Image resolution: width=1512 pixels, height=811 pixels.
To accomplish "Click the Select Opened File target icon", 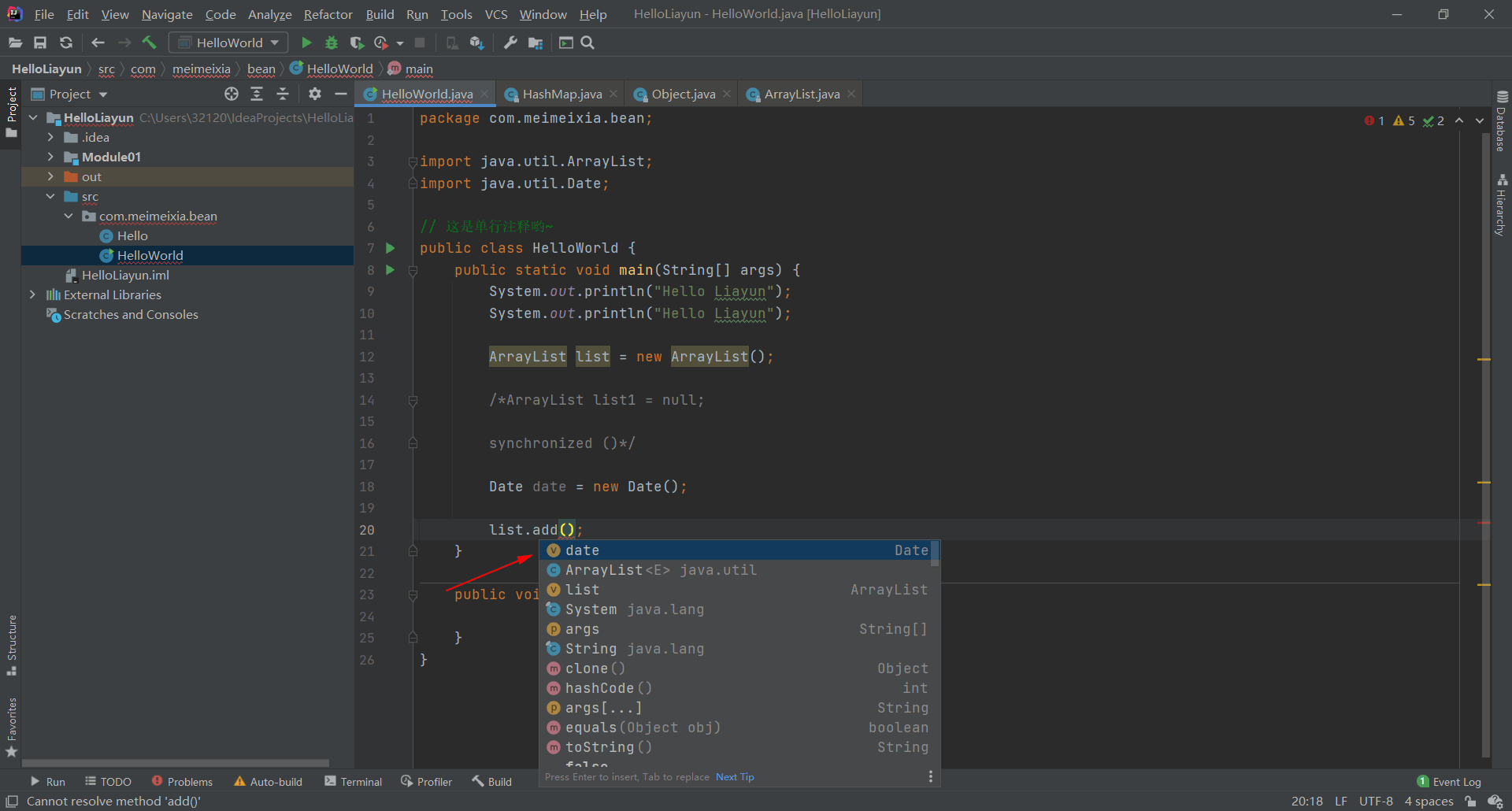I will tap(231, 94).
